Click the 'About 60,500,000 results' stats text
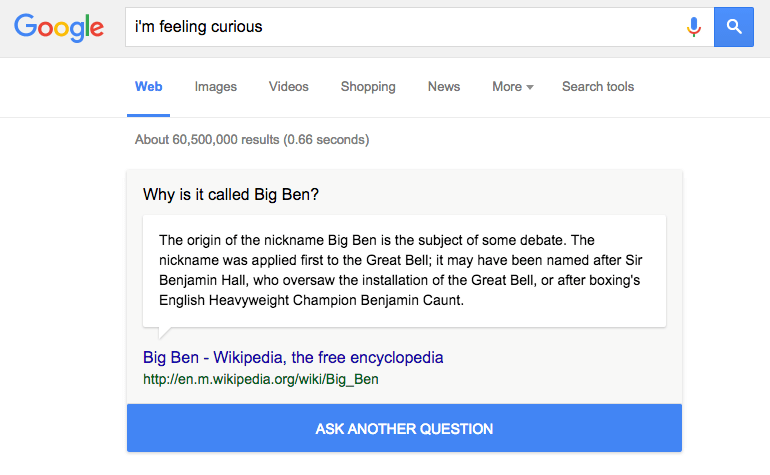Viewport: 770px width, 475px height. (252, 140)
